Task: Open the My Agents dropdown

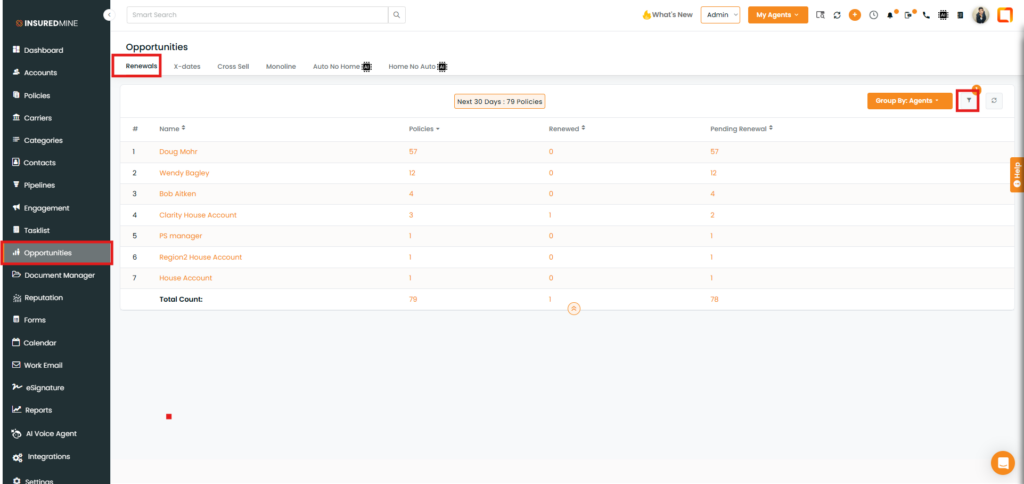Action: coord(777,15)
